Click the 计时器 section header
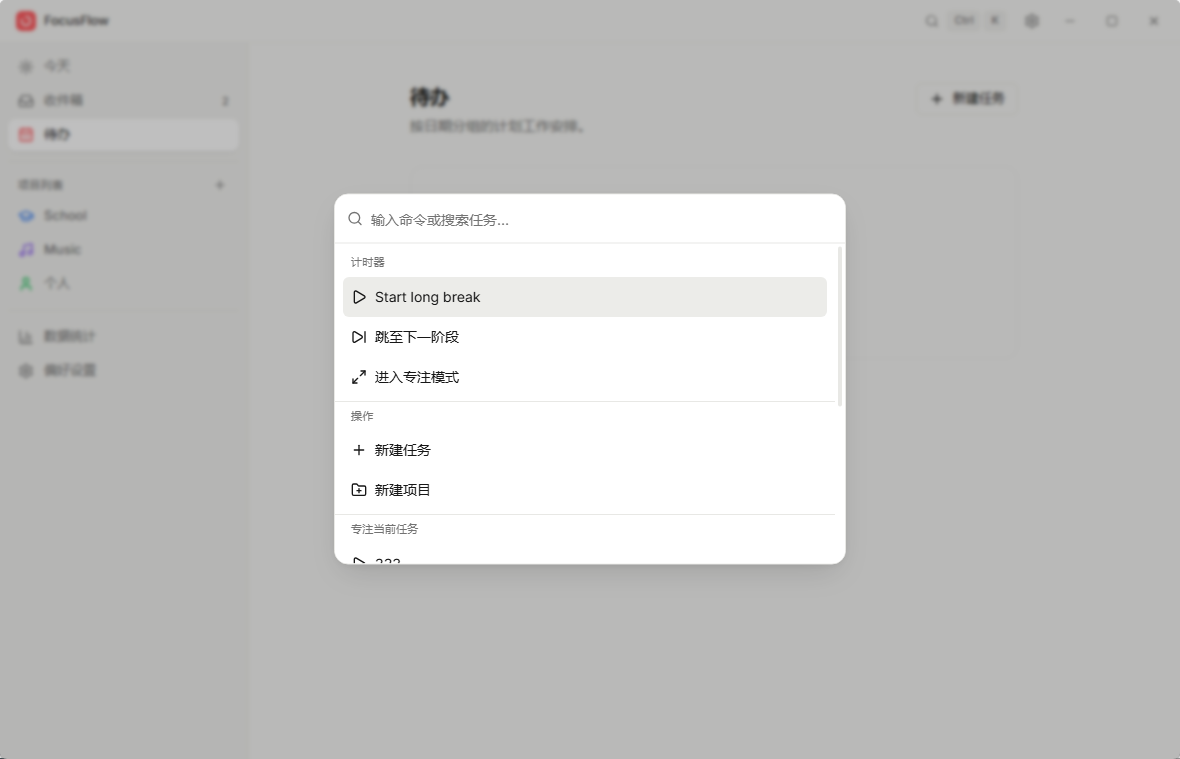1180x759 pixels. click(x=367, y=262)
